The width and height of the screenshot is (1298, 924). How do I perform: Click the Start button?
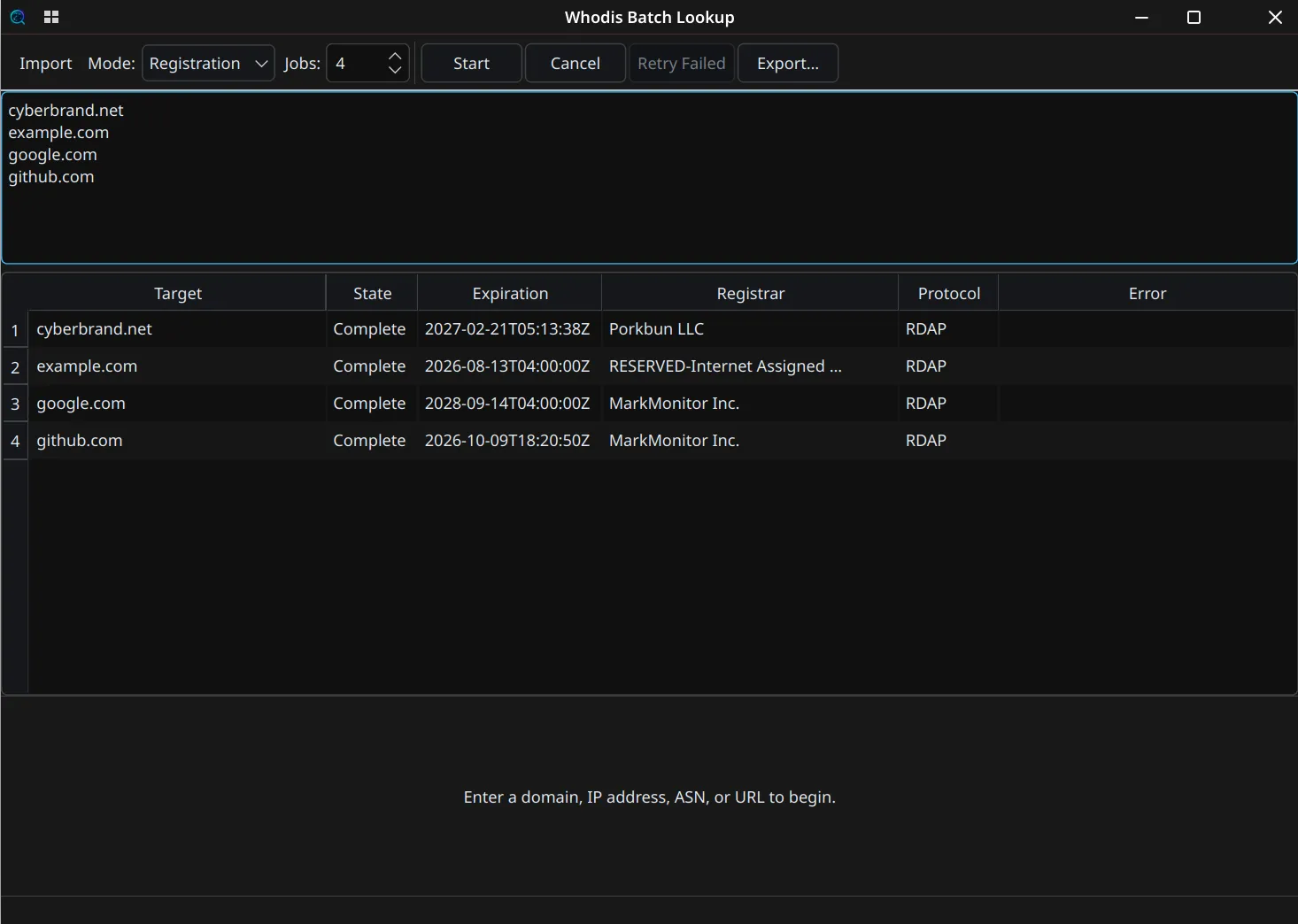point(471,63)
